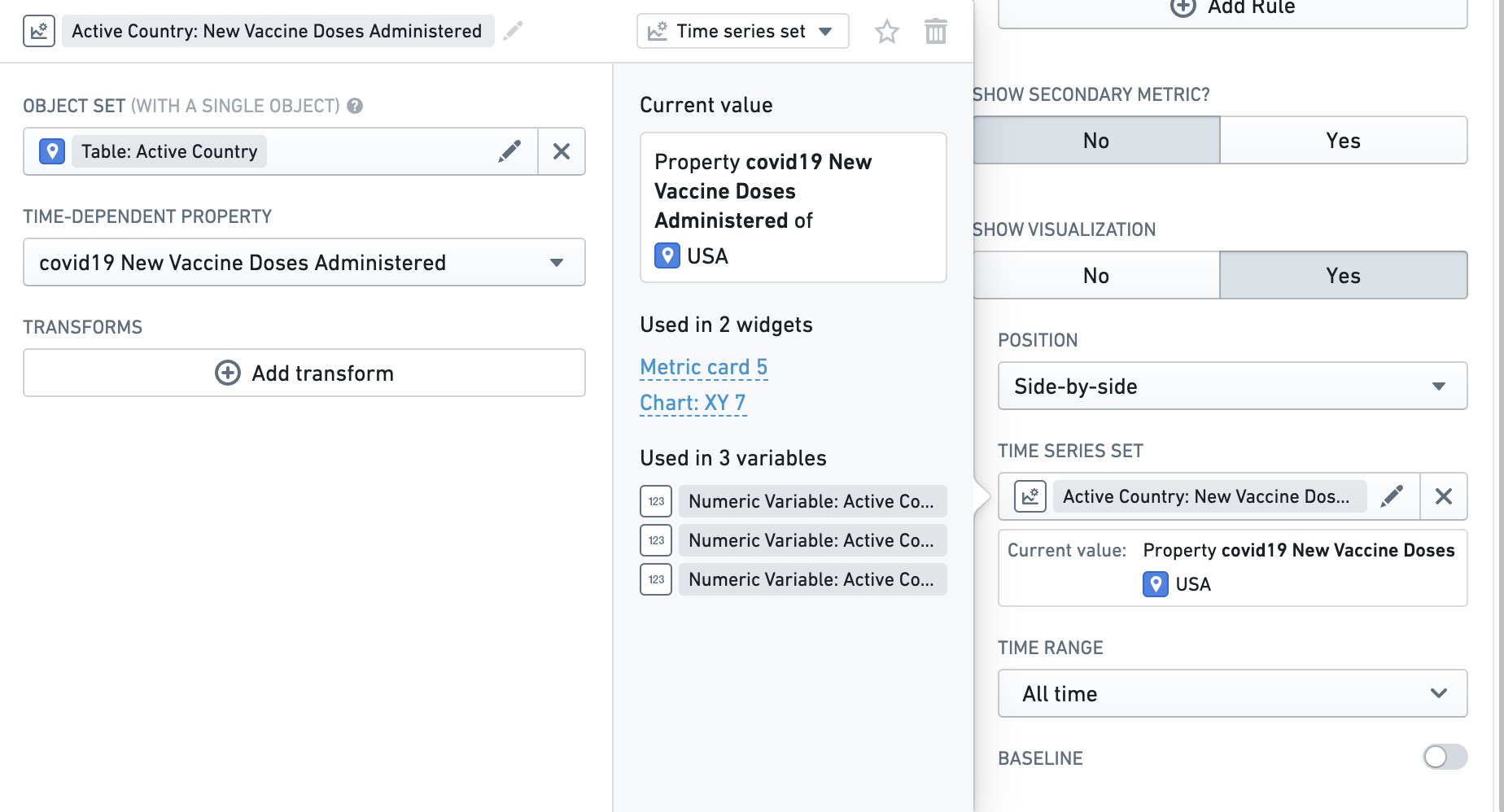
Task: Click third numeric variable 123 icon
Action: click(656, 579)
